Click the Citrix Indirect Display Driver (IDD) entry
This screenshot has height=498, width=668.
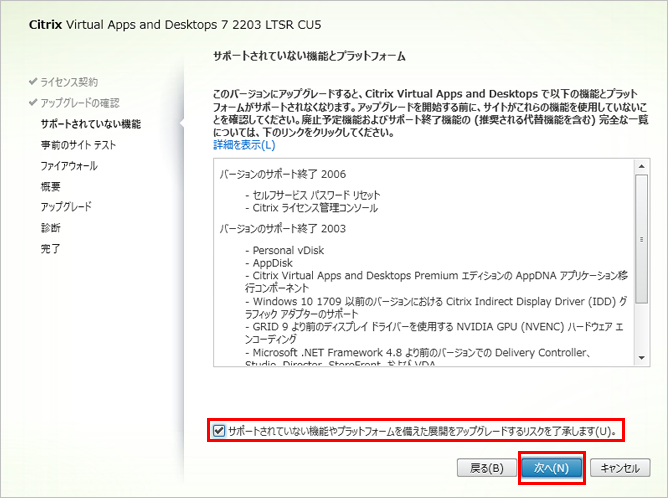(436, 308)
